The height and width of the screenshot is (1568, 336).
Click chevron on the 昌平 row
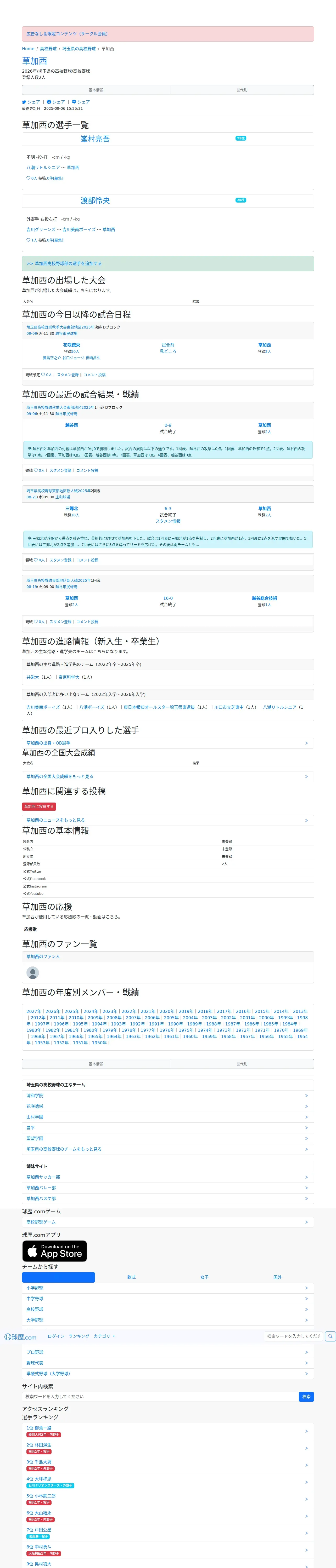306,1128
